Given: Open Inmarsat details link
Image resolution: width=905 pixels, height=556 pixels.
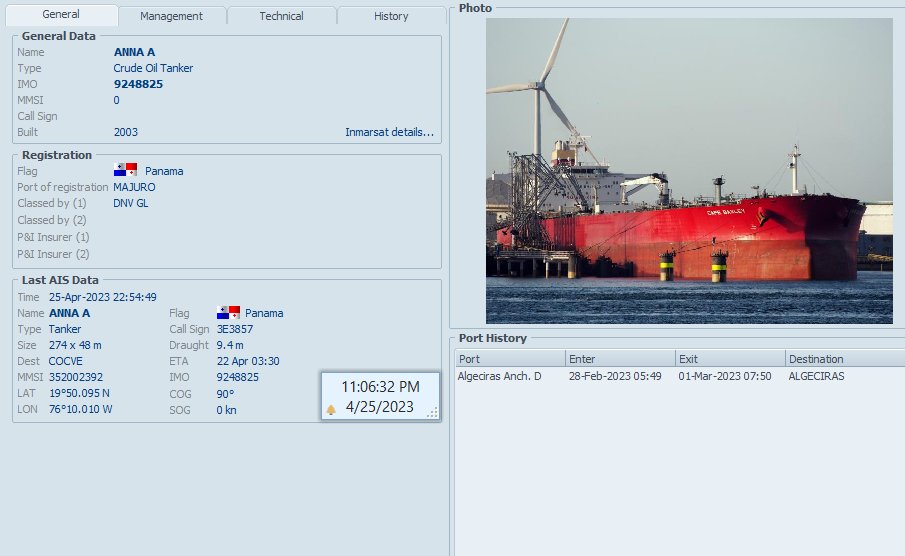Looking at the screenshot, I should (390, 132).
